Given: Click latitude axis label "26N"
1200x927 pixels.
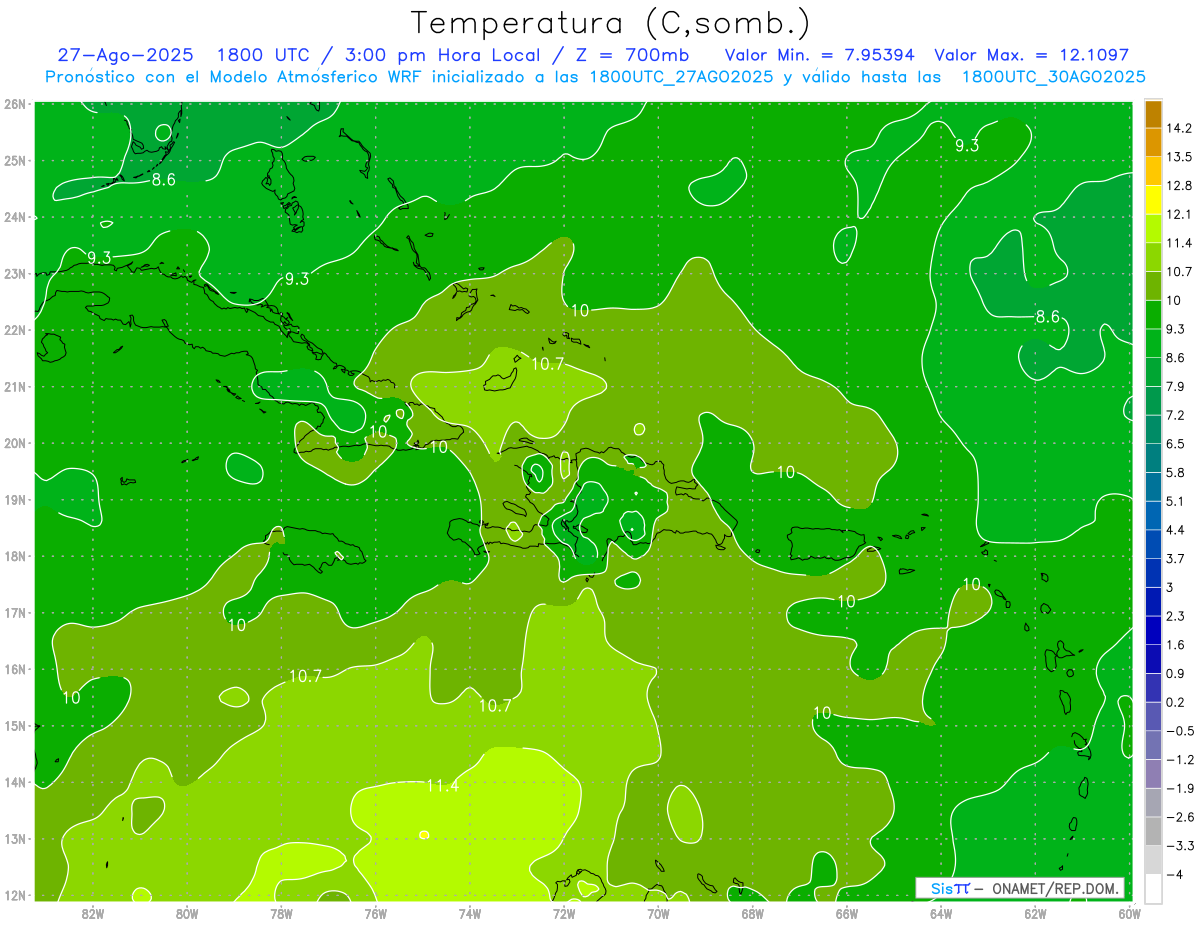Looking at the screenshot, I should click(15, 104).
